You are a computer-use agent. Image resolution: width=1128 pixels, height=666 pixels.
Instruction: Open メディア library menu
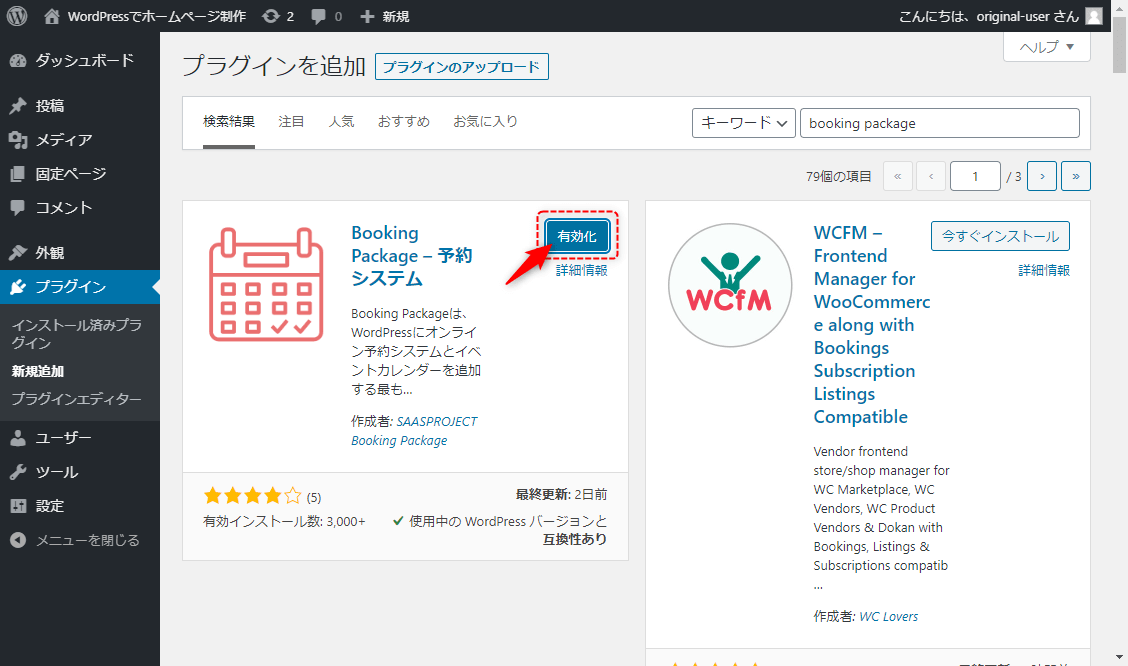[x=80, y=140]
